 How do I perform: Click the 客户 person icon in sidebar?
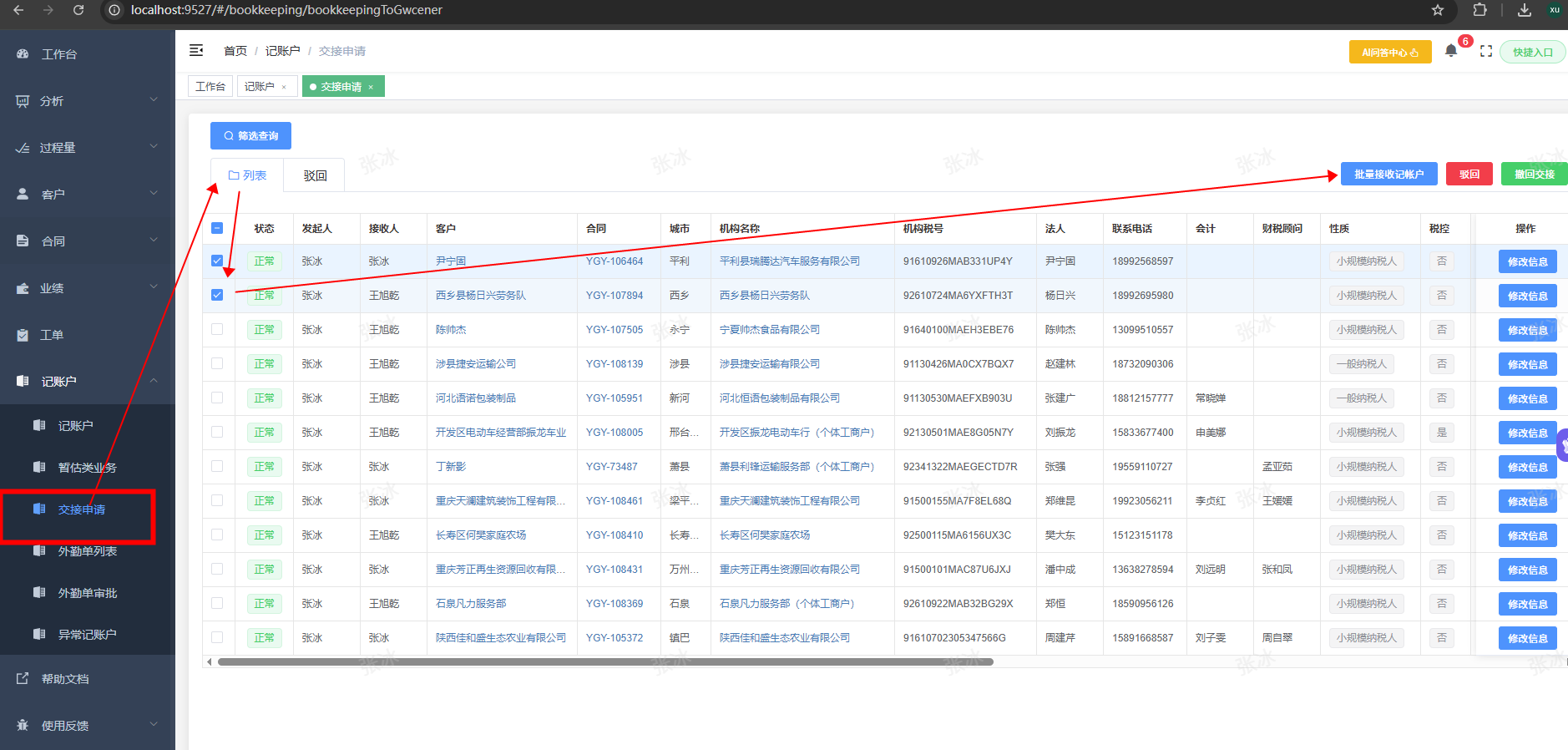click(x=23, y=194)
